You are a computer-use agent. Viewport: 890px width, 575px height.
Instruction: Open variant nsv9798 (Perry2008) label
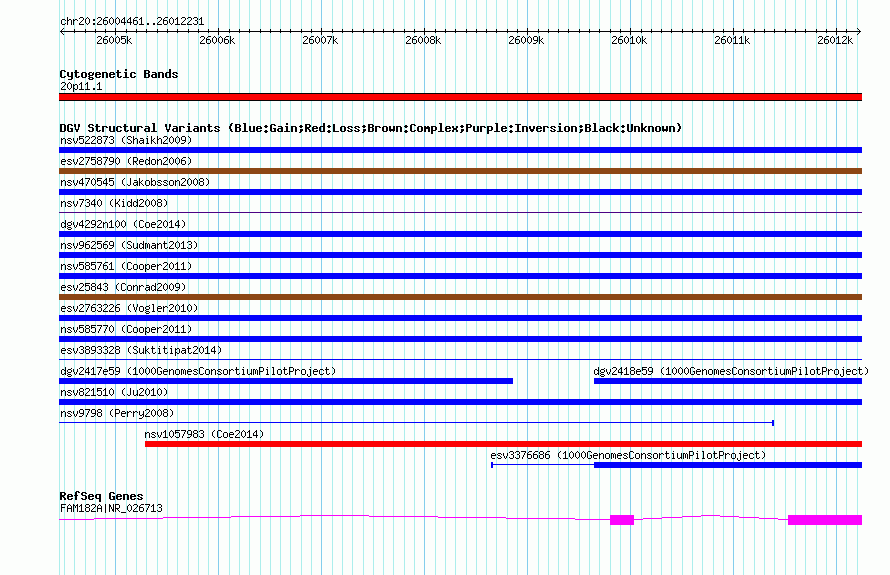[117, 413]
